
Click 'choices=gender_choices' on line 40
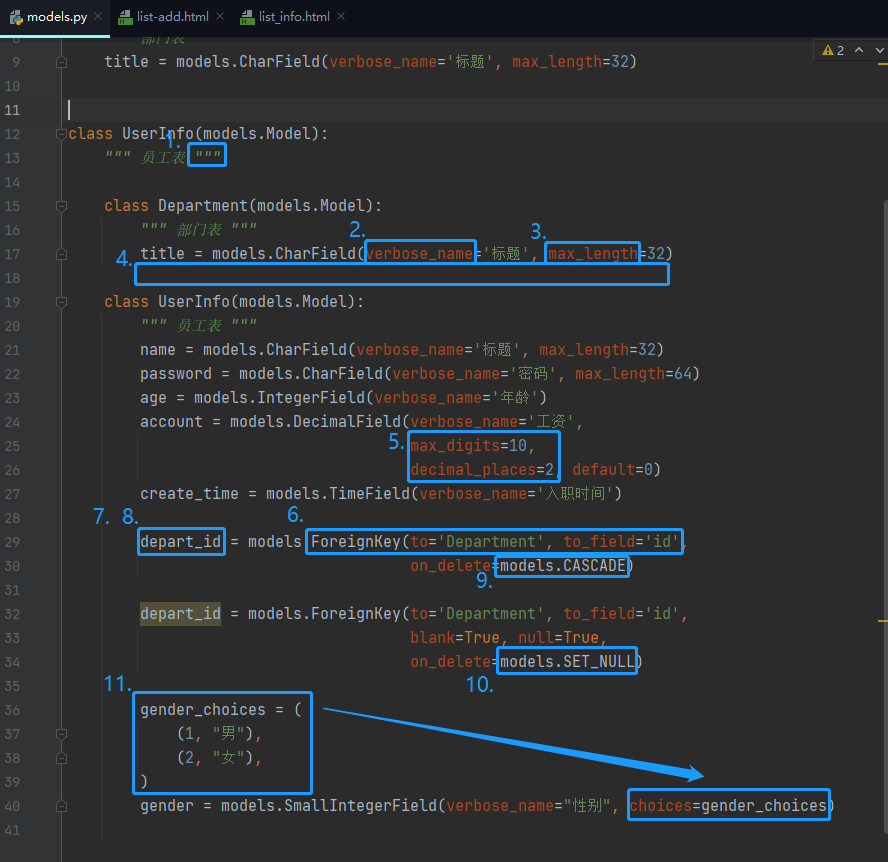click(x=728, y=806)
